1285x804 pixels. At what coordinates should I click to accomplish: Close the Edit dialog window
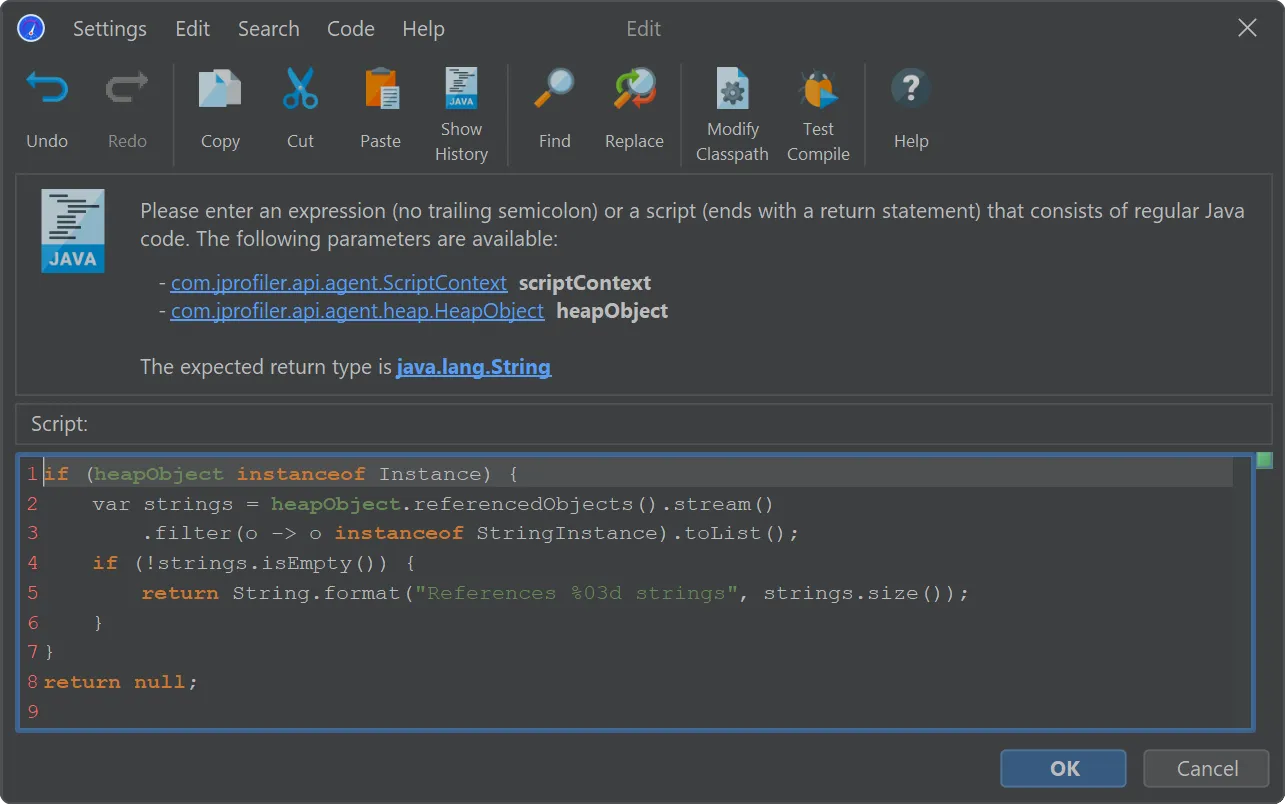(1247, 28)
